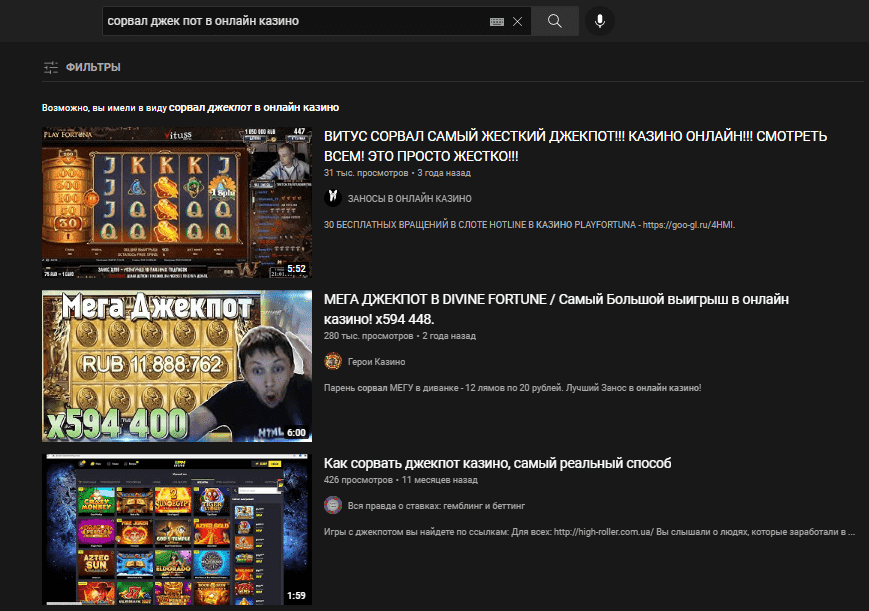Click the ЗАНОСЫ В ОНЛАЙН КАЗИНО channel avatar
The height and width of the screenshot is (611, 869).
[x=333, y=198]
